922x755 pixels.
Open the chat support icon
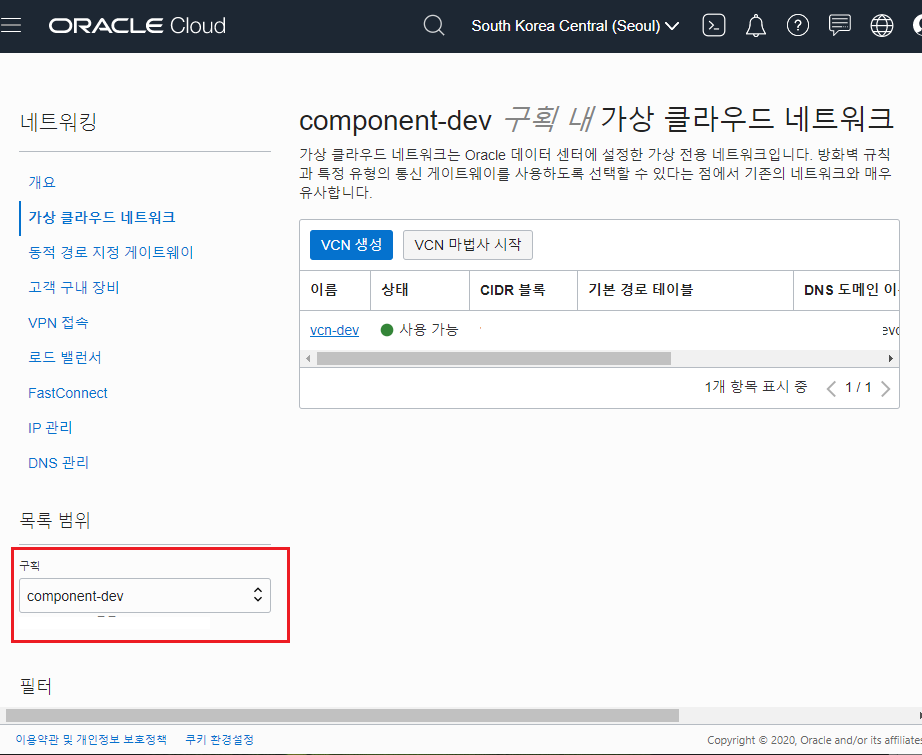coord(840,25)
